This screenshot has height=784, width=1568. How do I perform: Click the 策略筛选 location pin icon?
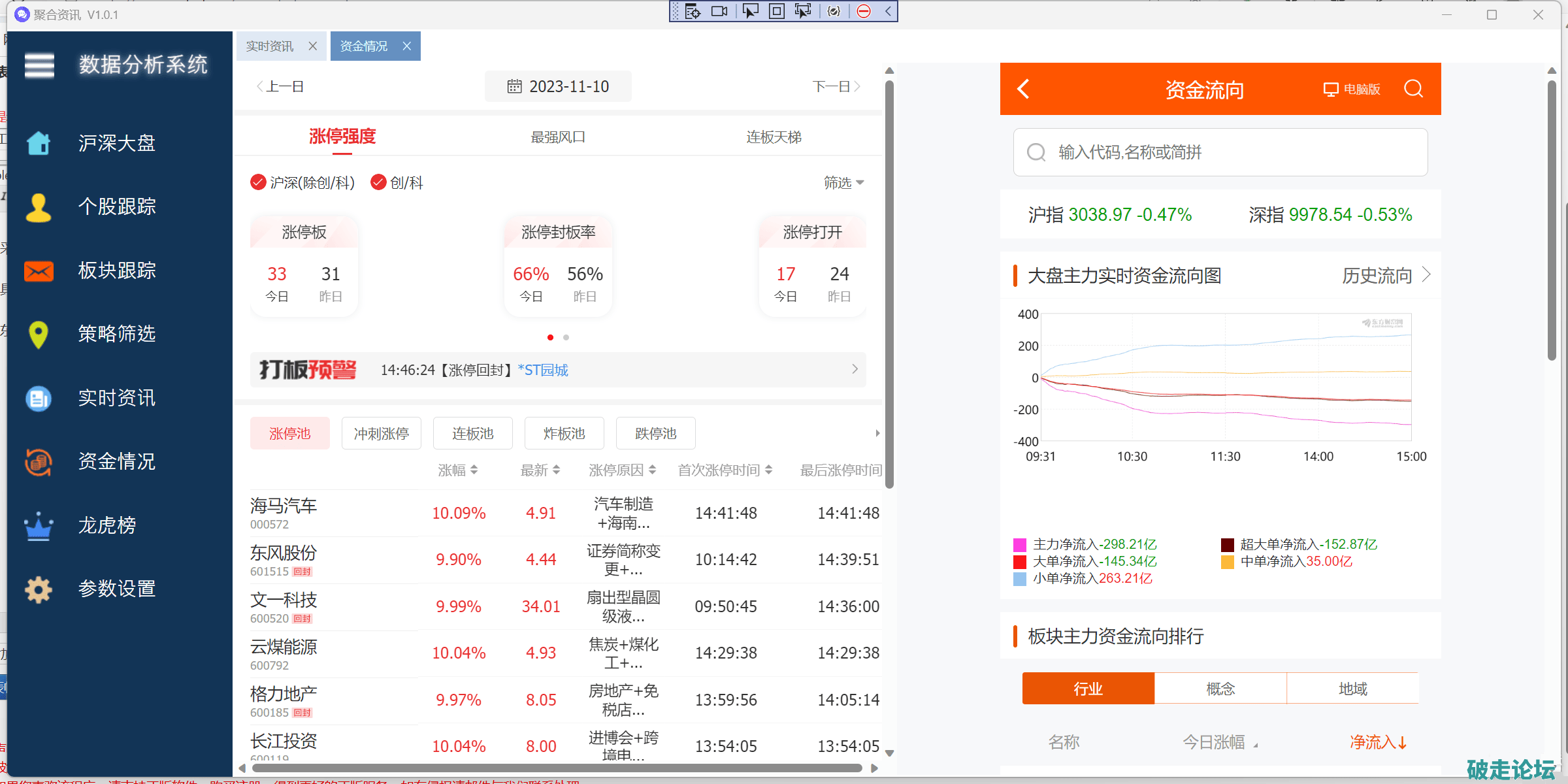click(39, 335)
